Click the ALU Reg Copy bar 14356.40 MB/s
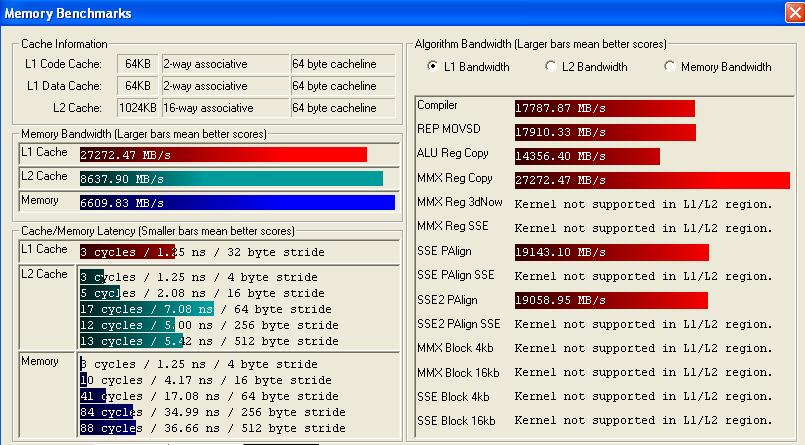Viewport: 805px width, 445px height. [587, 157]
